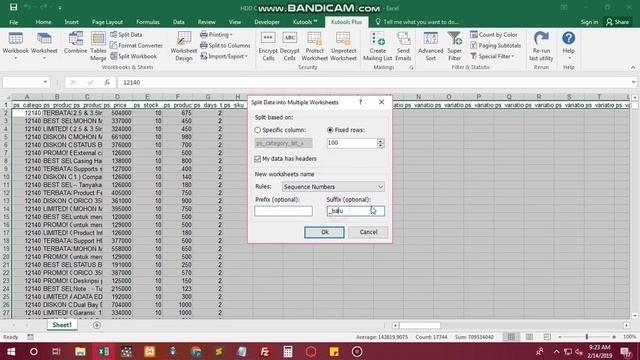Click Split to Columns tool

pyautogui.click(x=225, y=45)
